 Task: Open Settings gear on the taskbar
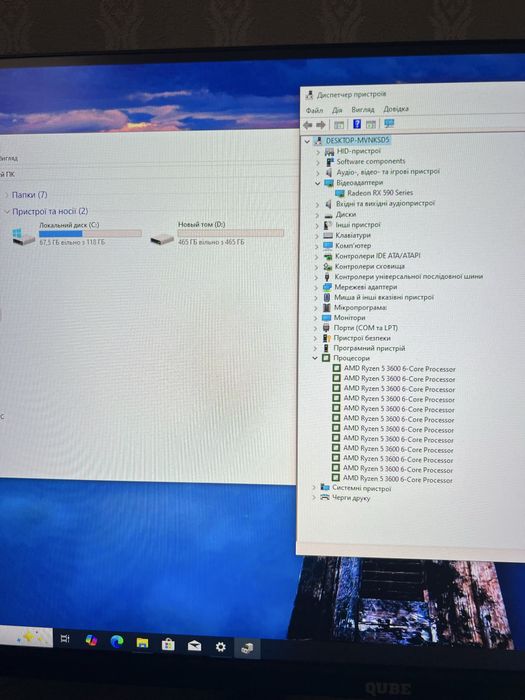(221, 647)
